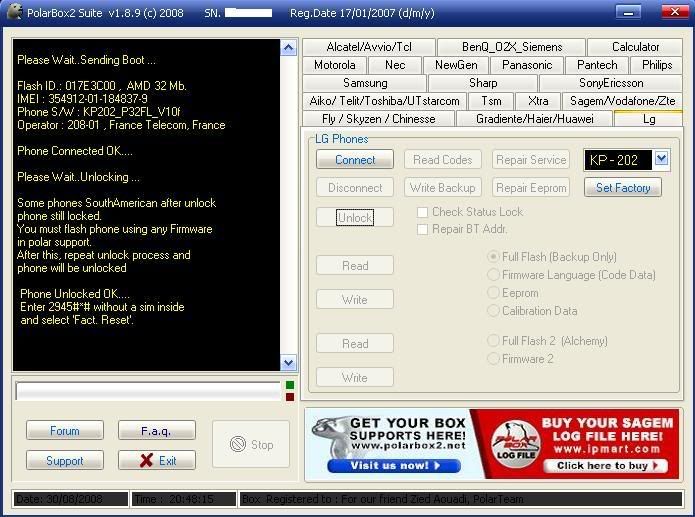Open the Tsm tab
The image size is (695, 517).
tap(491, 101)
